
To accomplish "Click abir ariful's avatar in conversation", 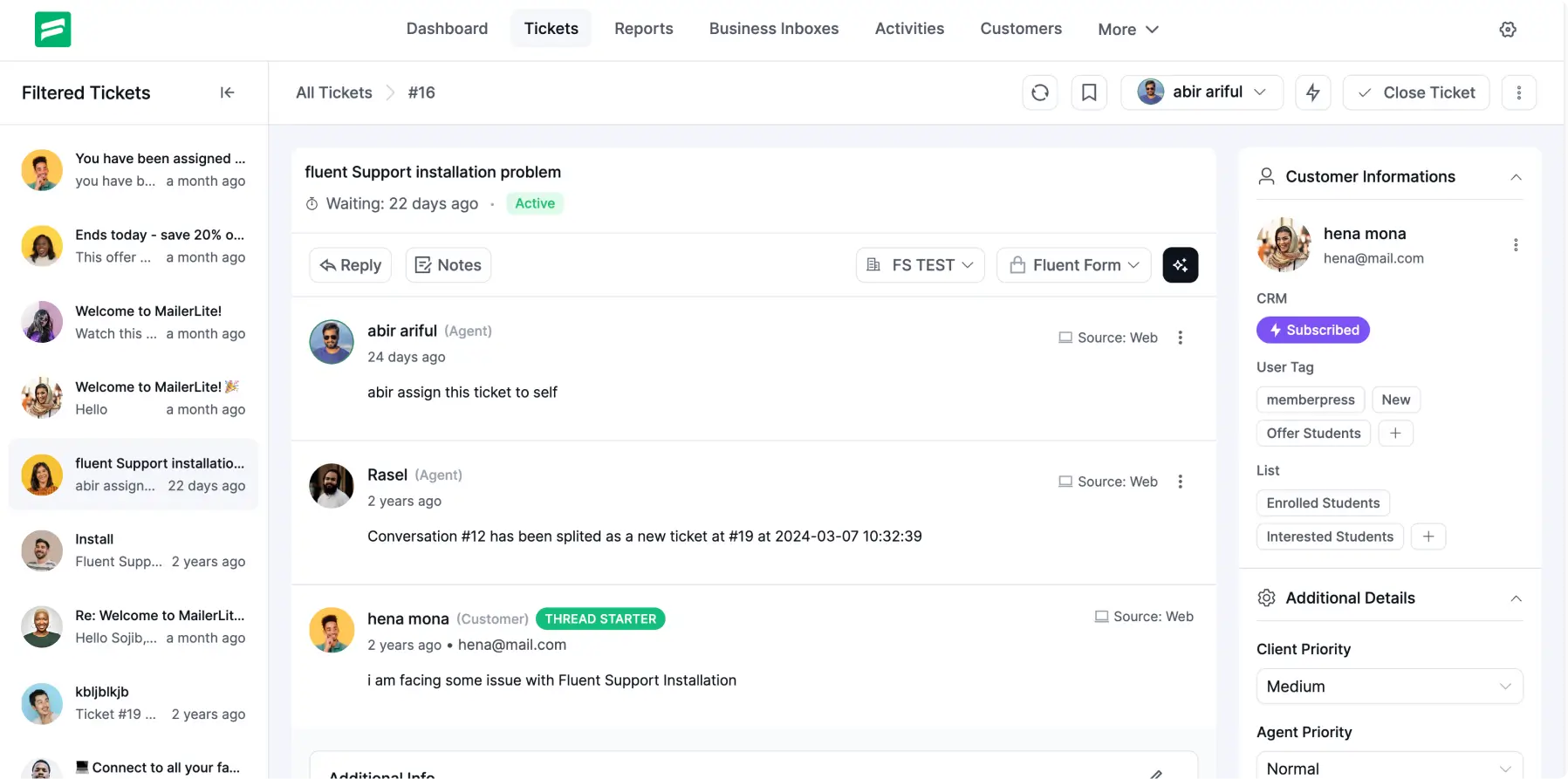I will click(x=332, y=342).
